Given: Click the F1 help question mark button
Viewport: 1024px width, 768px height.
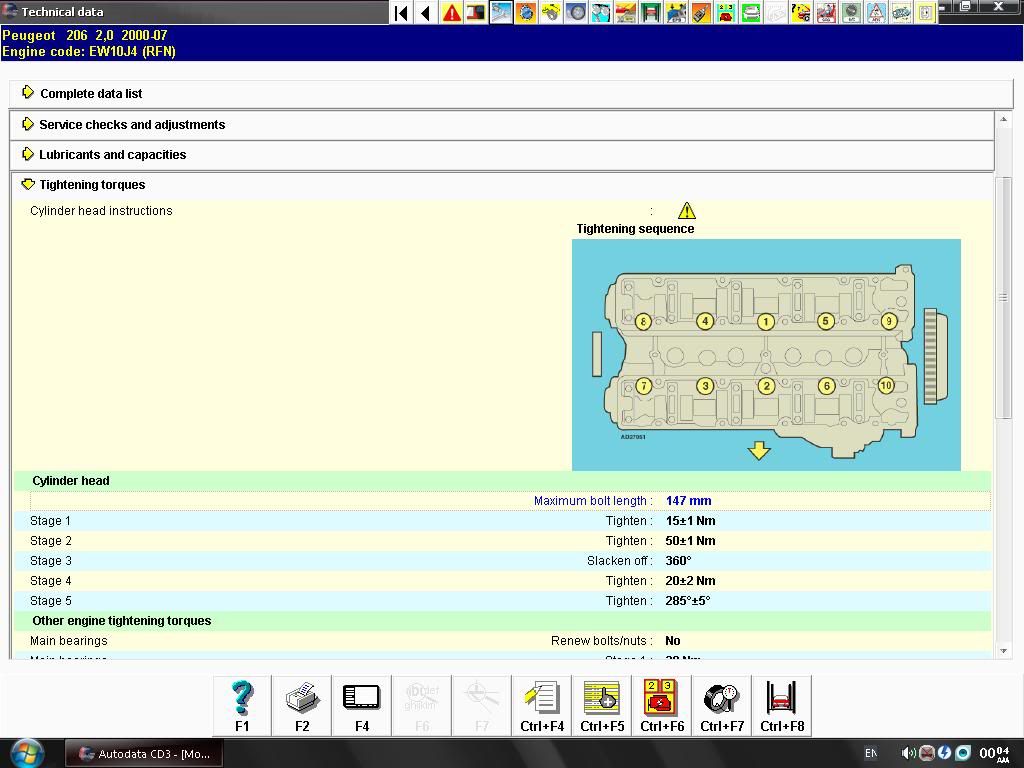Looking at the screenshot, I should coord(242,705).
